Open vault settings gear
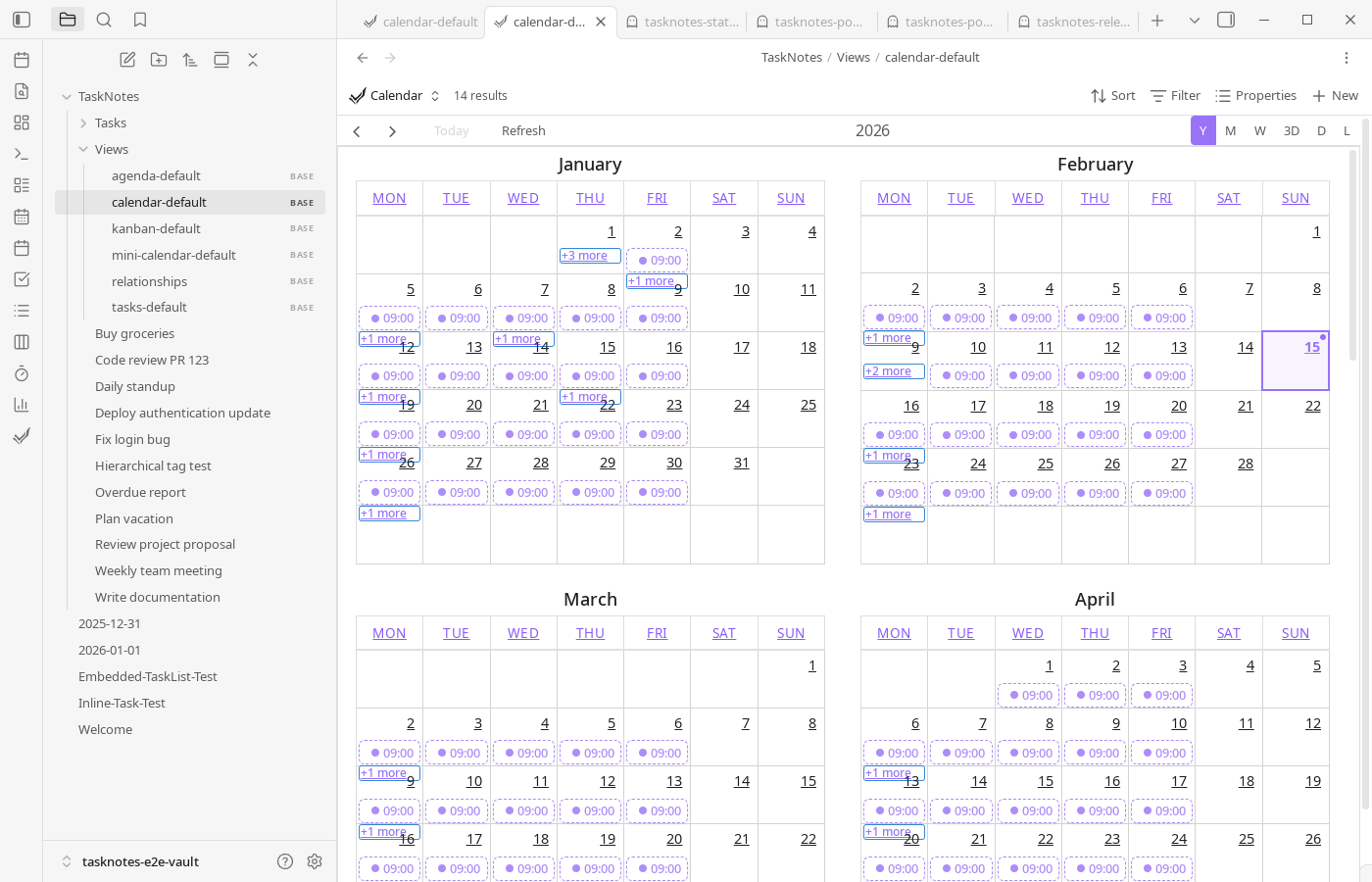 click(x=315, y=861)
